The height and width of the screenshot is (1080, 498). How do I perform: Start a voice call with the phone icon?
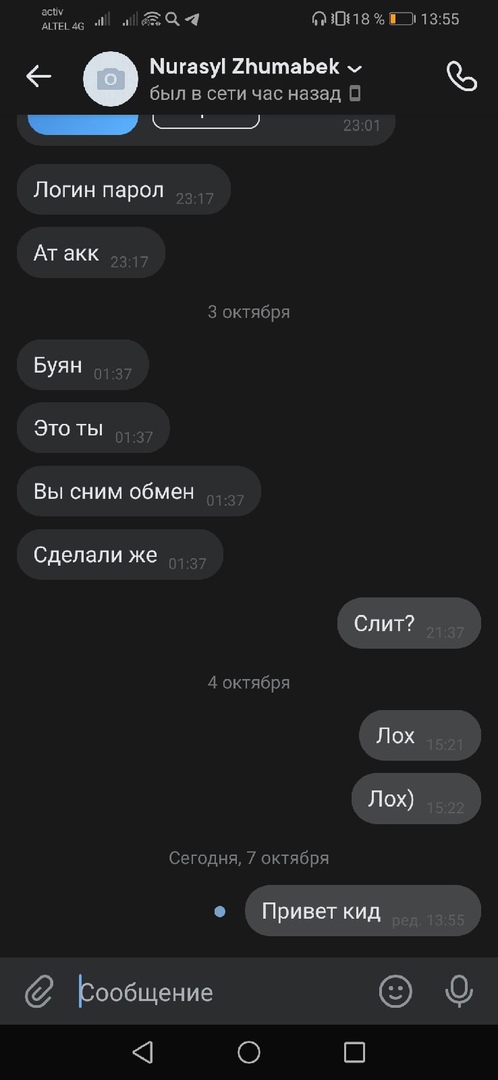(461, 76)
